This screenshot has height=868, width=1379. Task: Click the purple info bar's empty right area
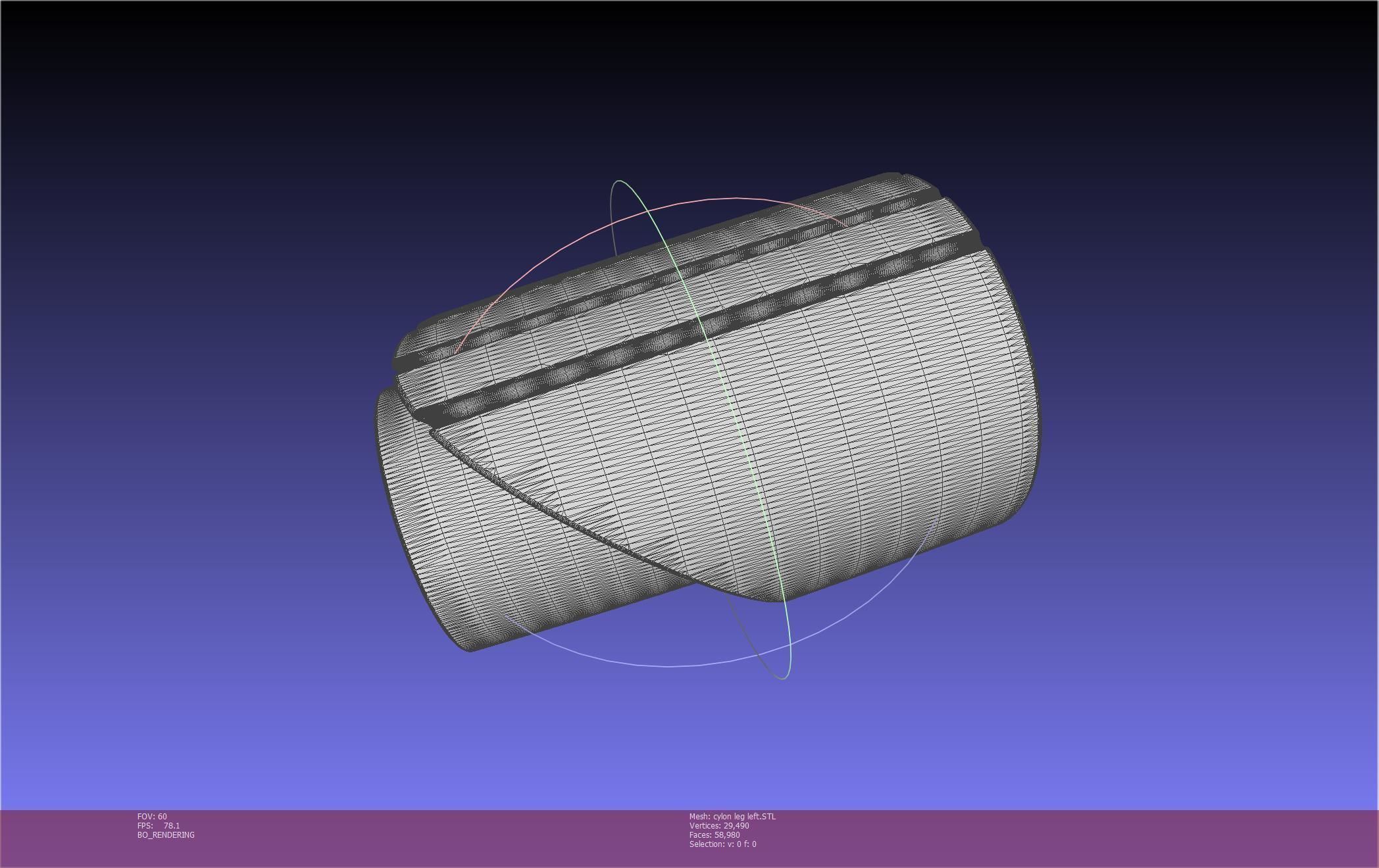(x=1118, y=838)
